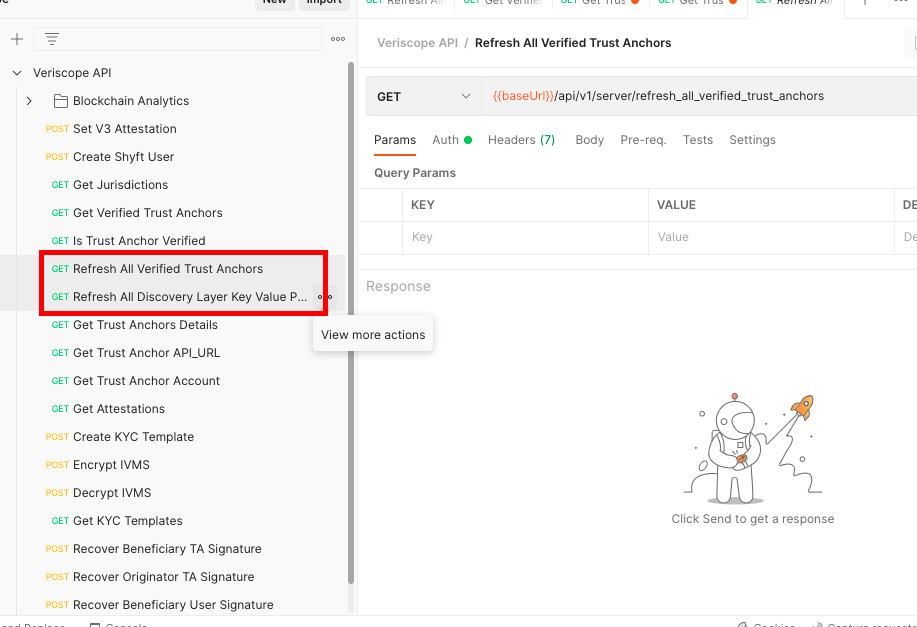Viewport: 917px width, 627px height.
Task: Click the Key field in Query Params
Action: click(x=525, y=237)
